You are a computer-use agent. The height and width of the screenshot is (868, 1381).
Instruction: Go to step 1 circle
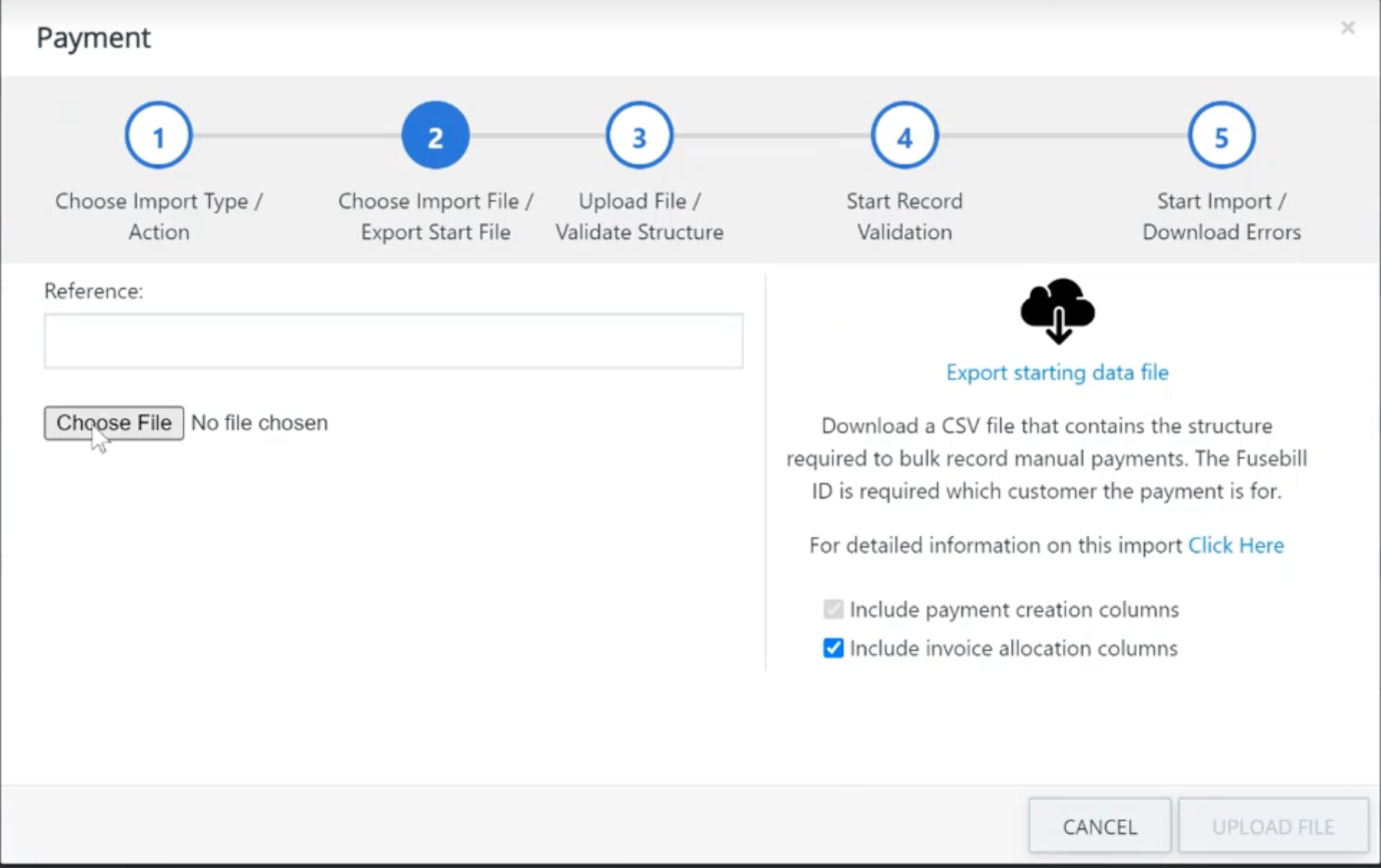tap(158, 135)
